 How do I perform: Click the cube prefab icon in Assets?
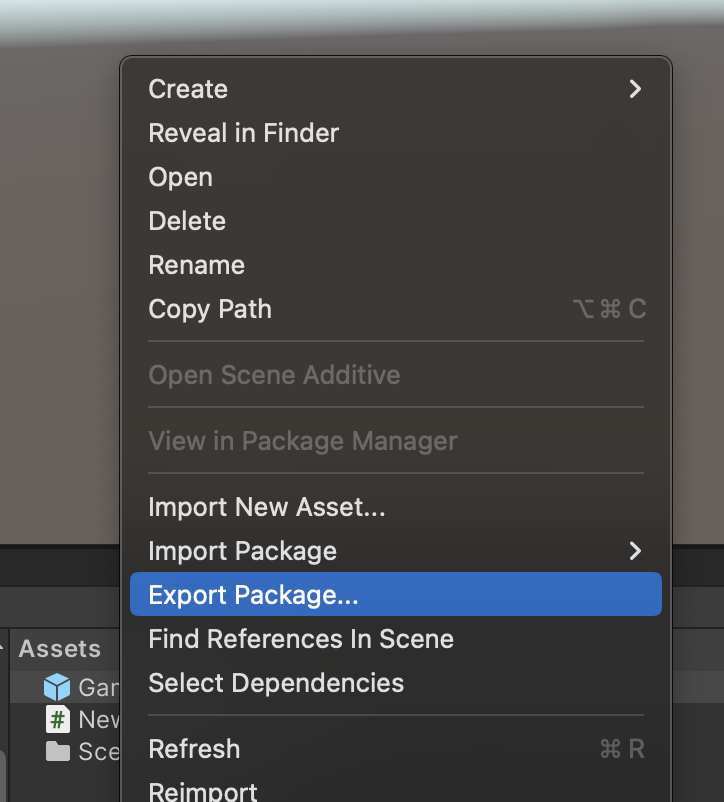[58, 687]
